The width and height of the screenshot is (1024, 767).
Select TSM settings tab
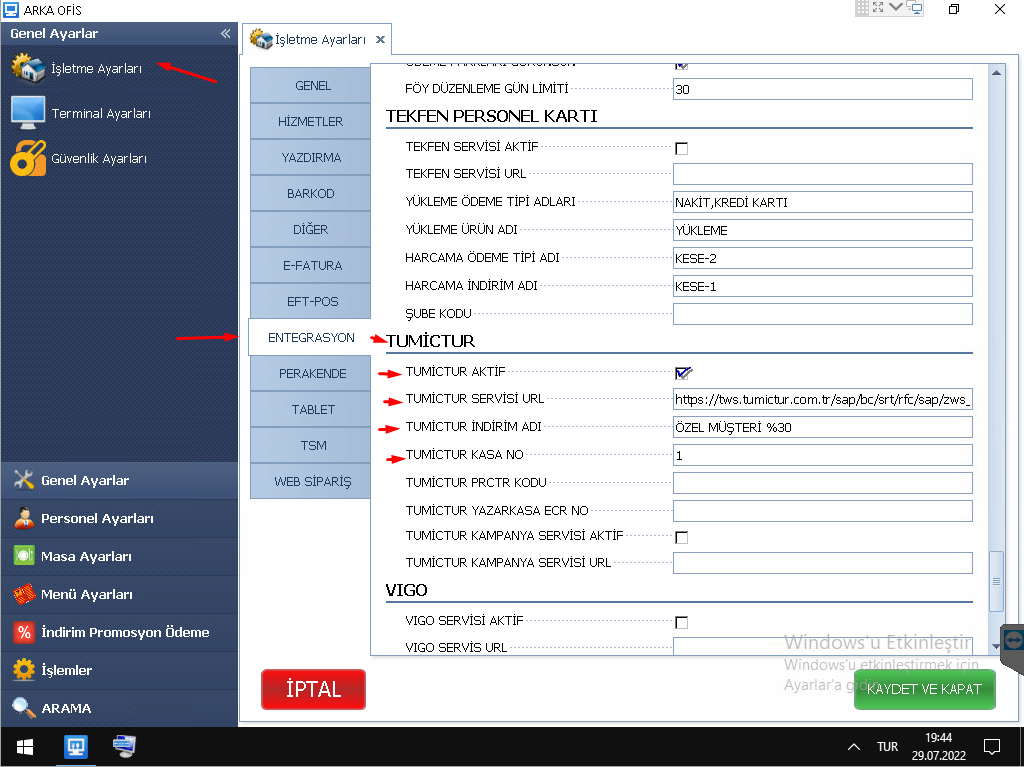pos(311,445)
